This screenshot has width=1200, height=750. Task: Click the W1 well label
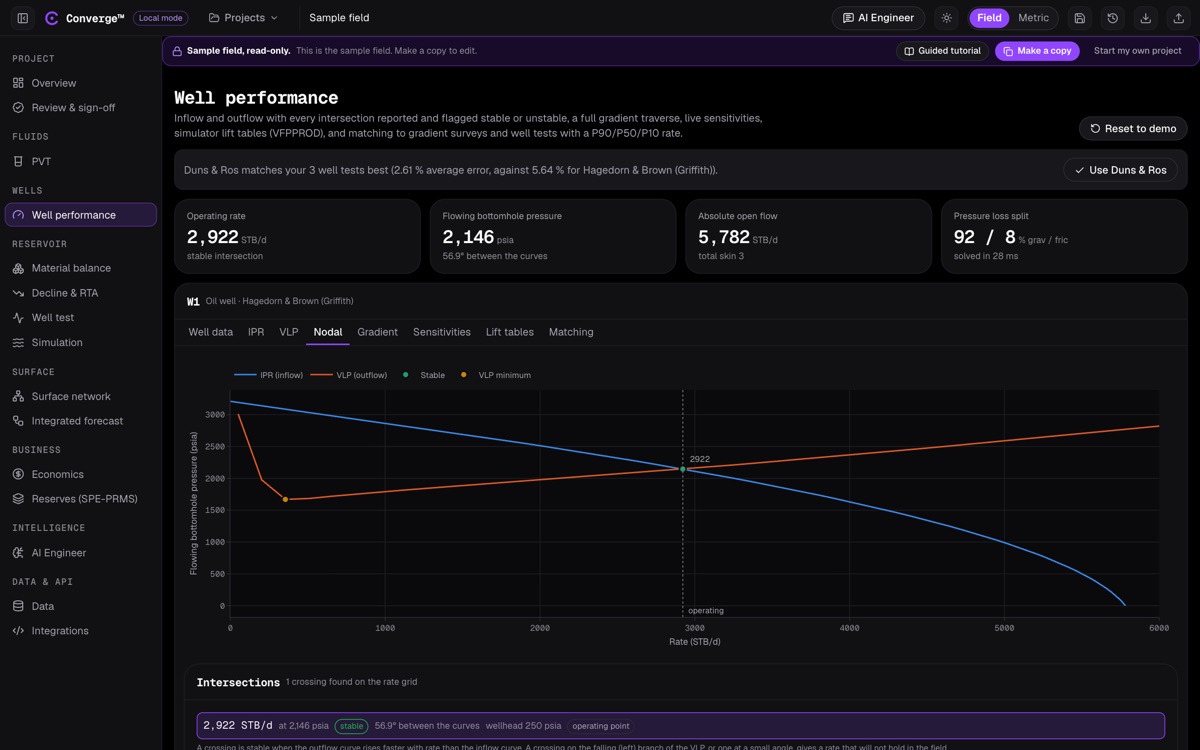tap(193, 301)
